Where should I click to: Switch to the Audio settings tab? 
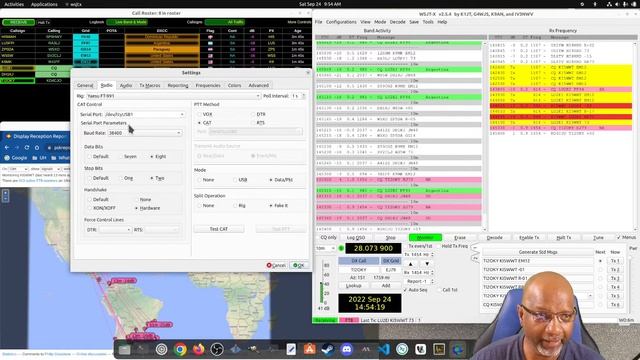pyautogui.click(x=126, y=85)
